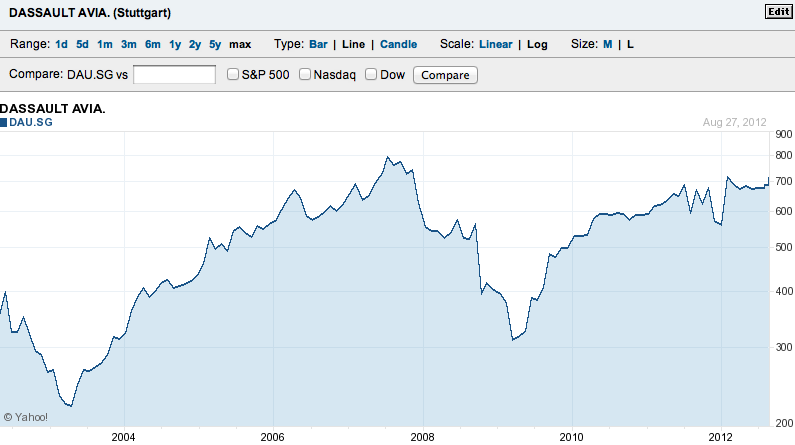Switch range to 6m
795x445 pixels.
153,45
